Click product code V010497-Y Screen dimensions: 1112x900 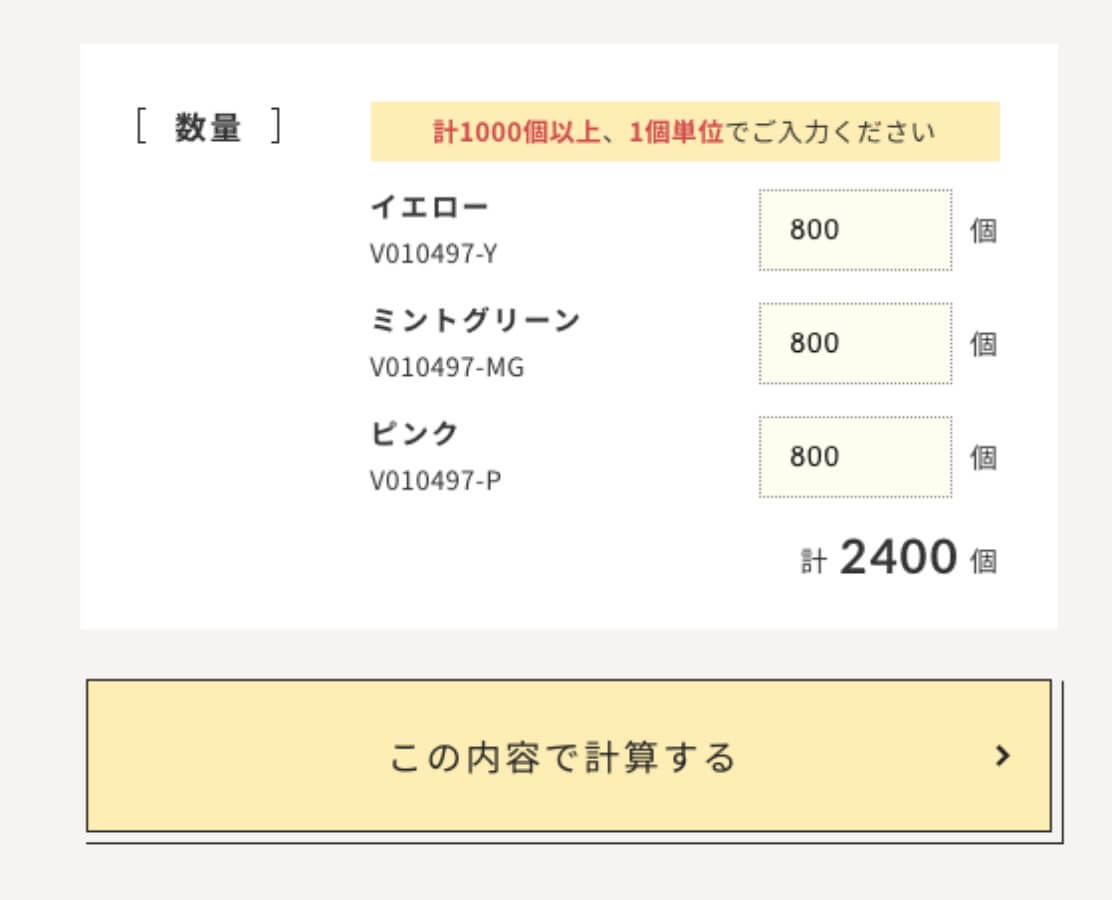(x=433, y=254)
